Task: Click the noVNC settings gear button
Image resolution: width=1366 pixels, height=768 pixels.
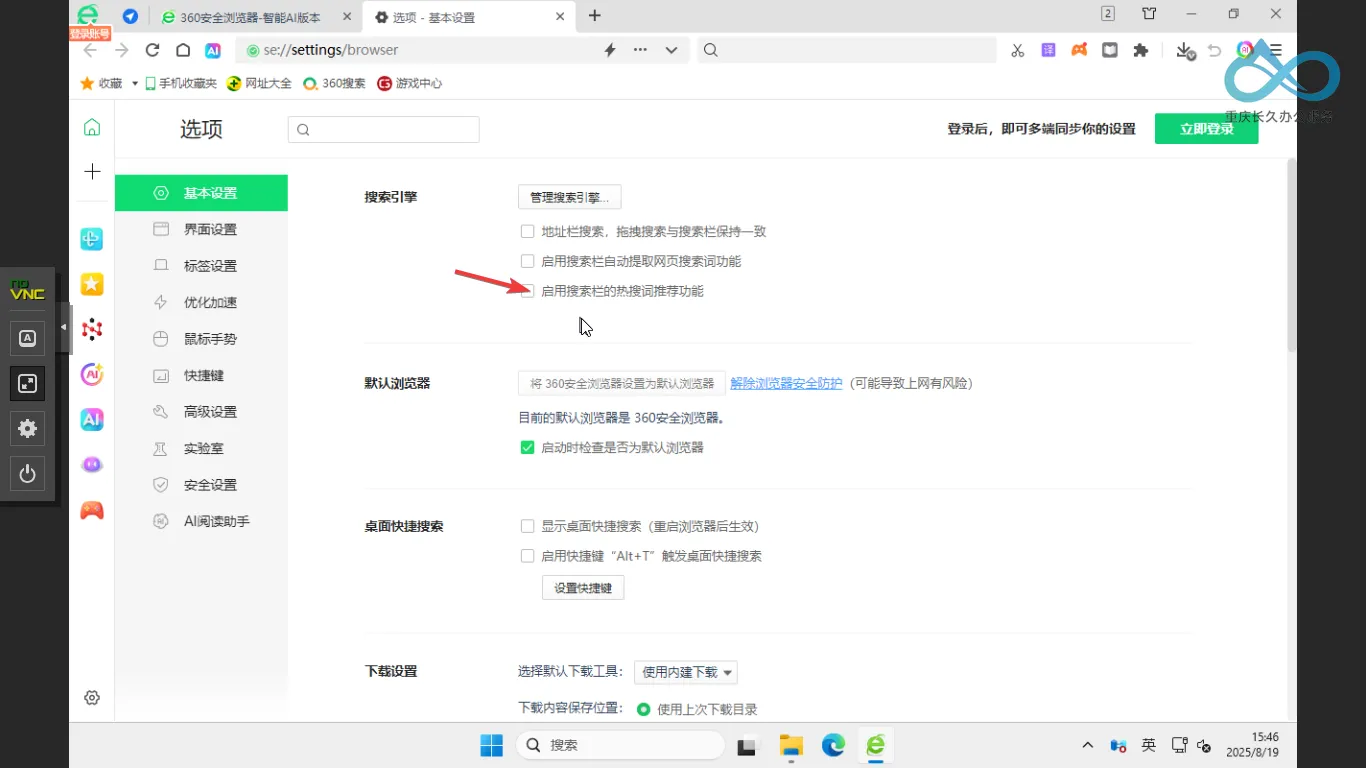Action: point(27,429)
